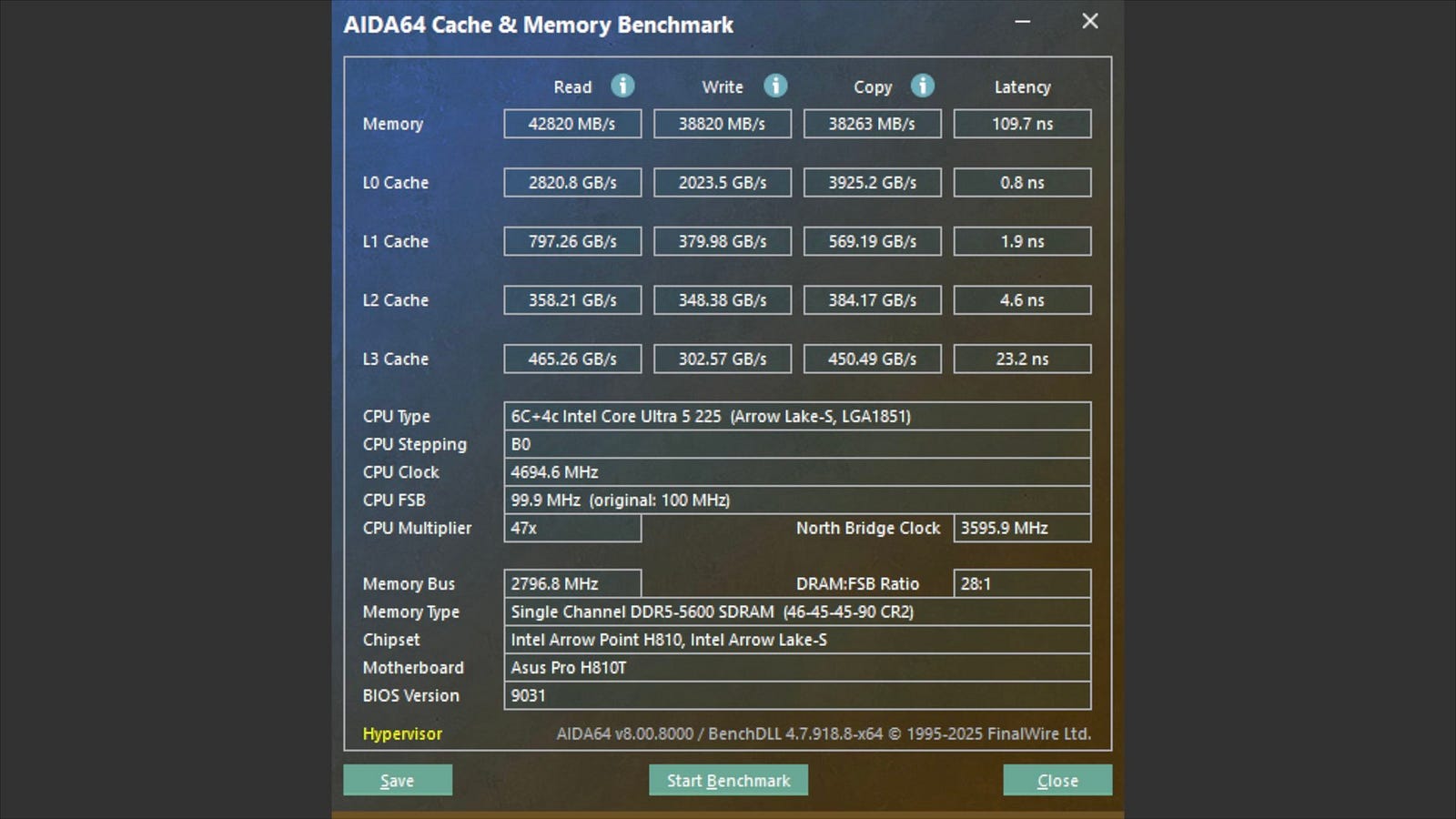Click the Memory Latency 109.7 ns value
Image resolution: width=1456 pixels, height=819 pixels.
pos(1022,124)
